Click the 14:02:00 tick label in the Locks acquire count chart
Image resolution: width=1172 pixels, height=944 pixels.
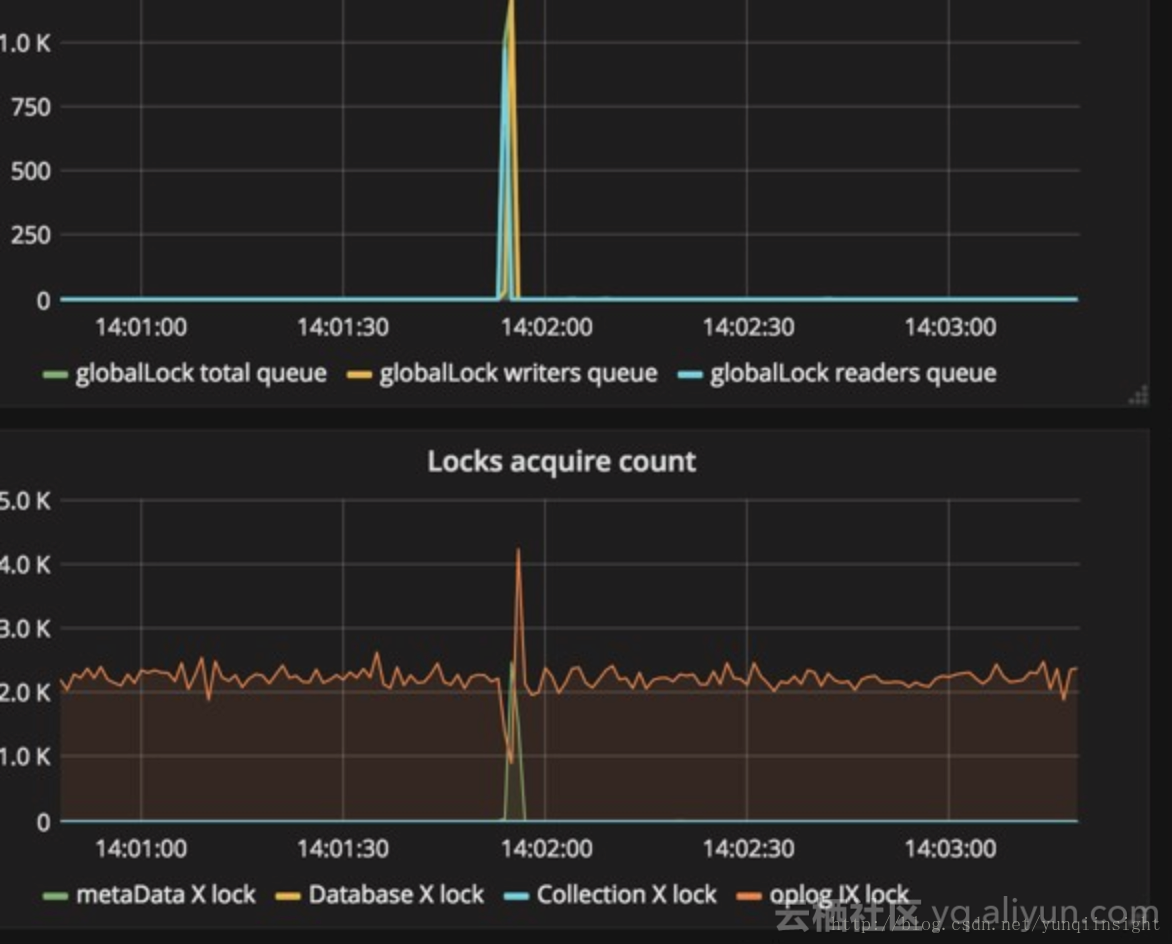tap(546, 849)
